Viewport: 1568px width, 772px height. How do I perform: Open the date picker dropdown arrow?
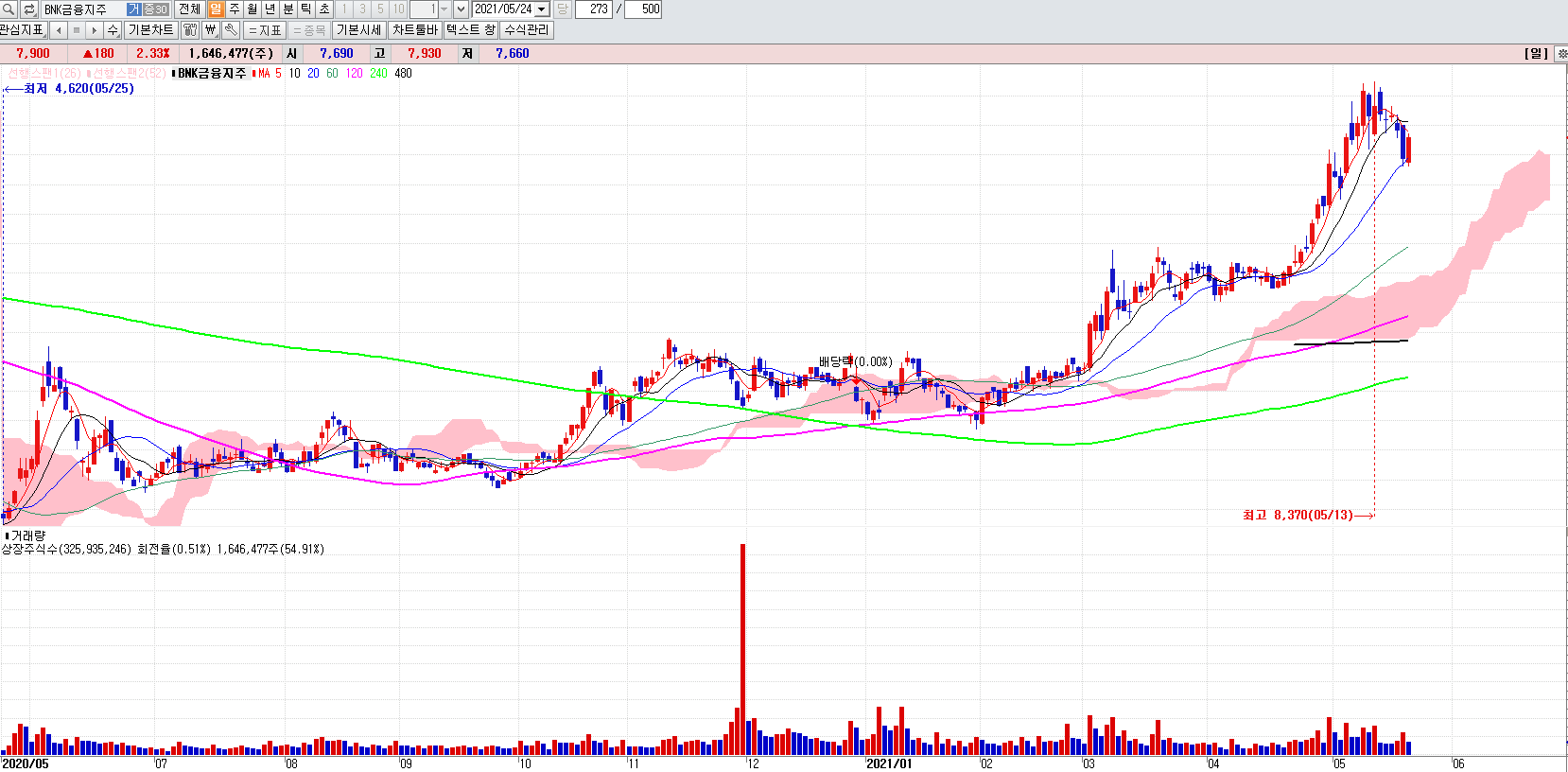[542, 9]
